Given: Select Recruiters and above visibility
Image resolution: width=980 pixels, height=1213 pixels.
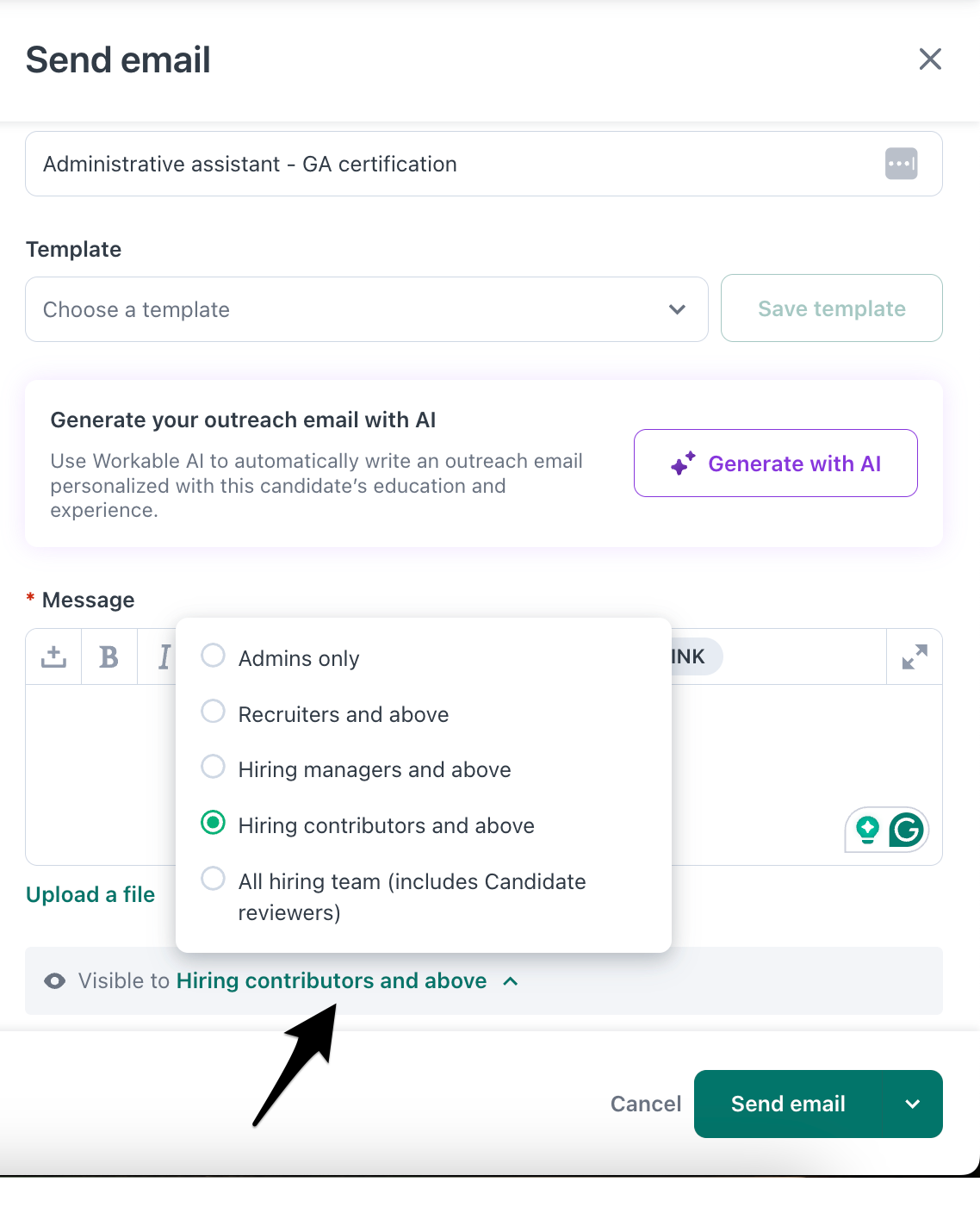Looking at the screenshot, I should [213, 712].
